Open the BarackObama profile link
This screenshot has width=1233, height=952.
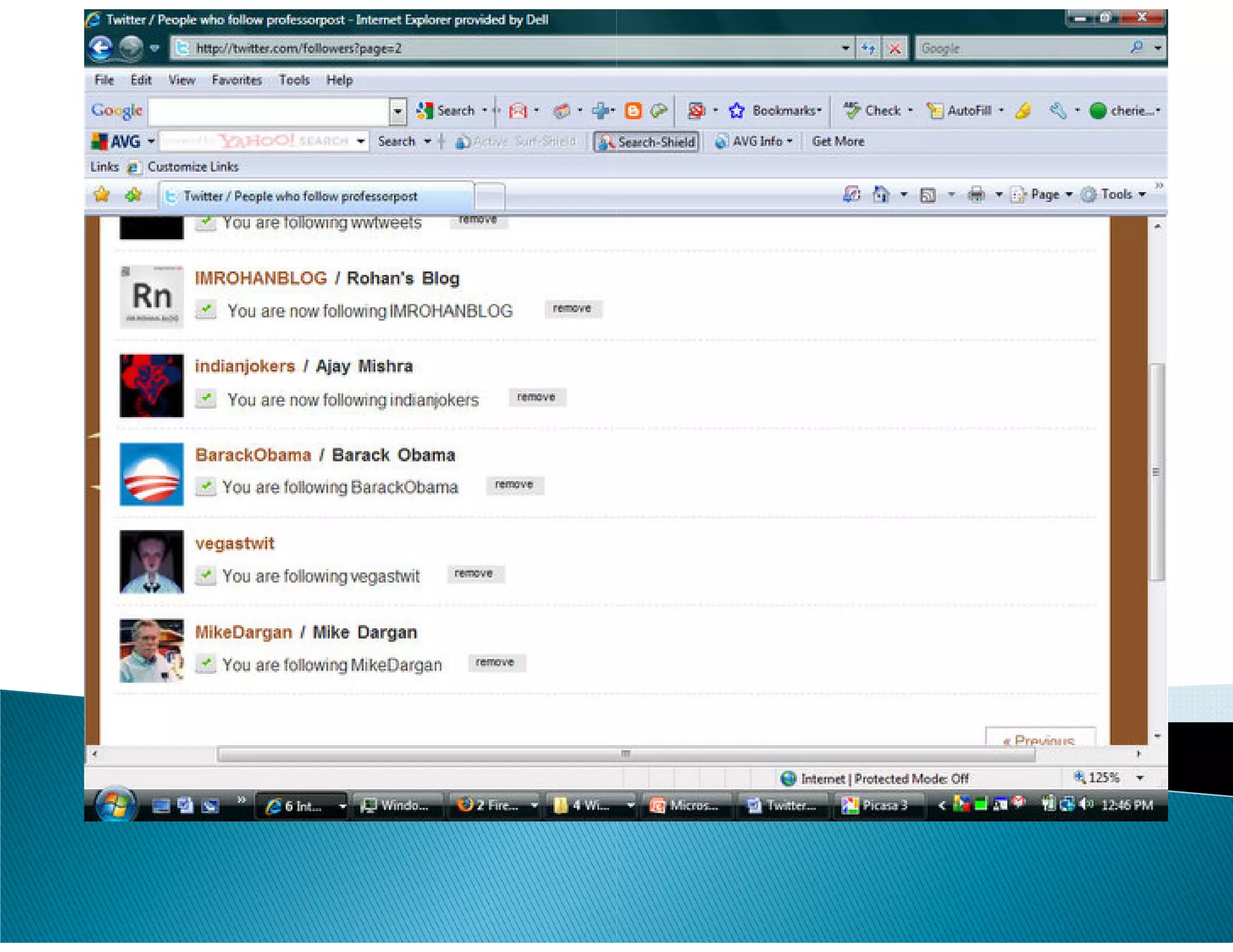point(253,455)
